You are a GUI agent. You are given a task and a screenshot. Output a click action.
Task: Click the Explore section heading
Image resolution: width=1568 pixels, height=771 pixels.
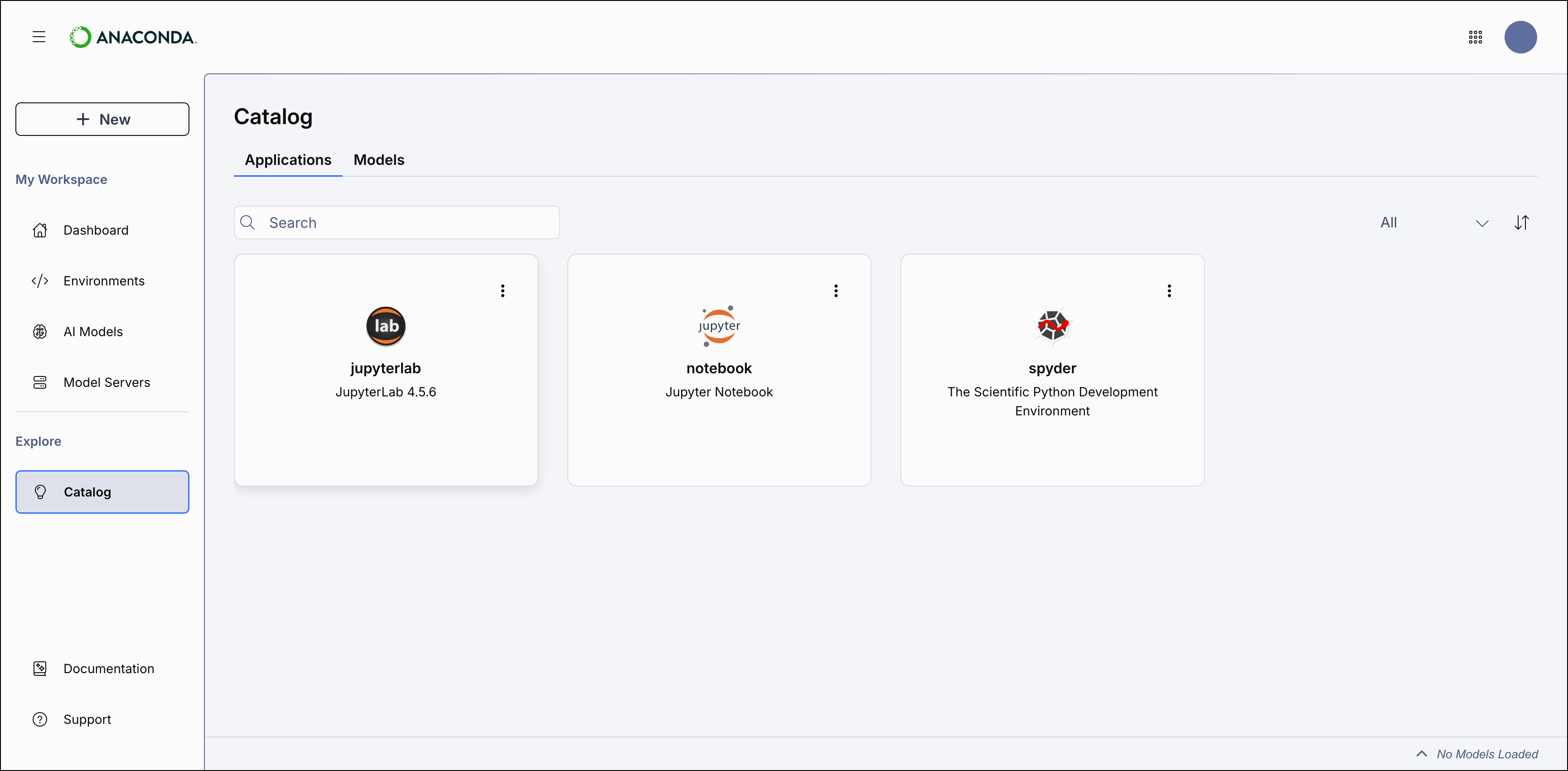pos(39,441)
